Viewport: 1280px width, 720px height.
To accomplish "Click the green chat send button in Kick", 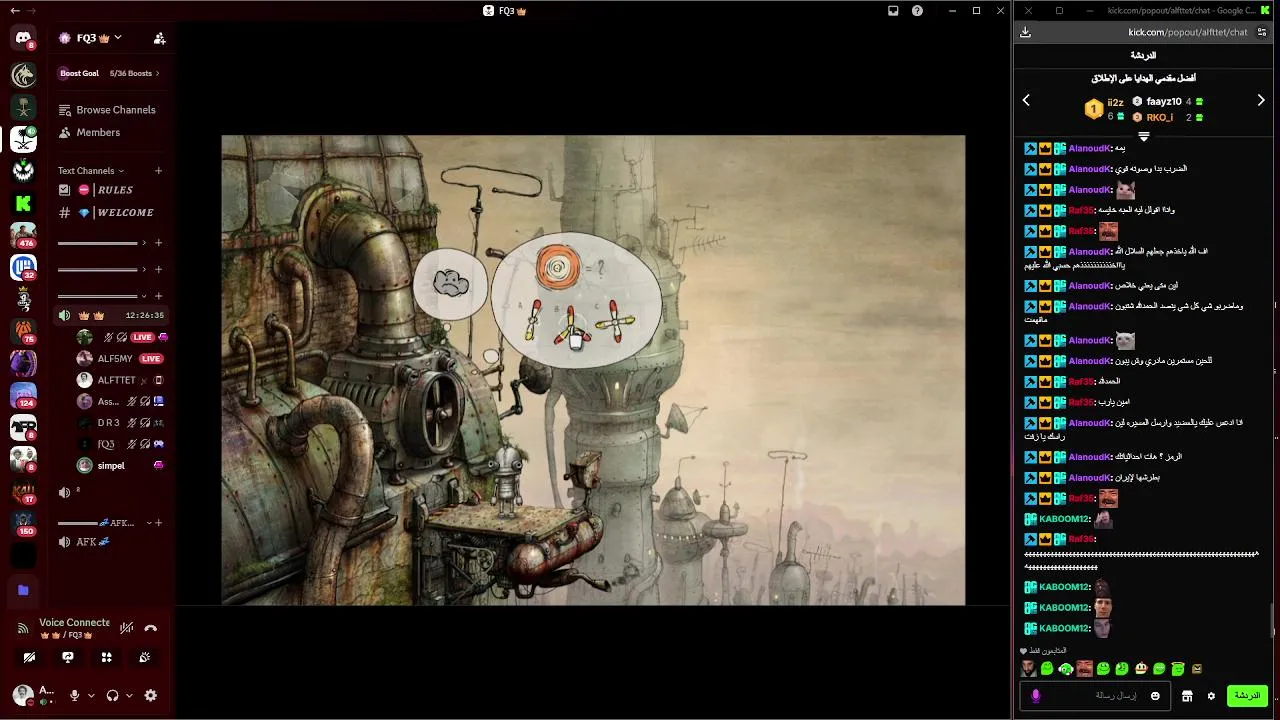I will coord(1247,695).
